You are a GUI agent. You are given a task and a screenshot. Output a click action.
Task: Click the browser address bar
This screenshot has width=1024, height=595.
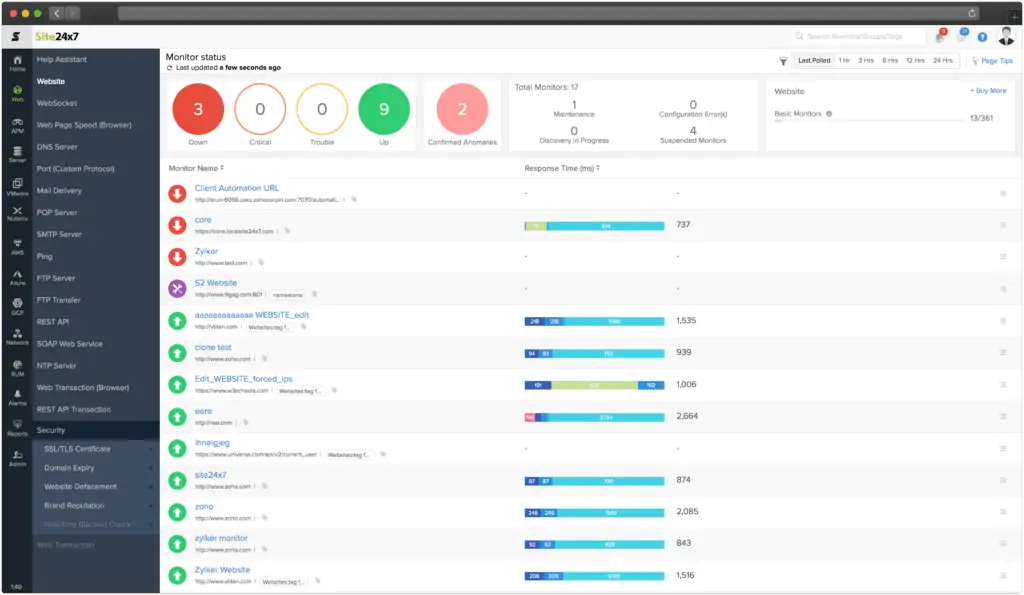click(549, 13)
